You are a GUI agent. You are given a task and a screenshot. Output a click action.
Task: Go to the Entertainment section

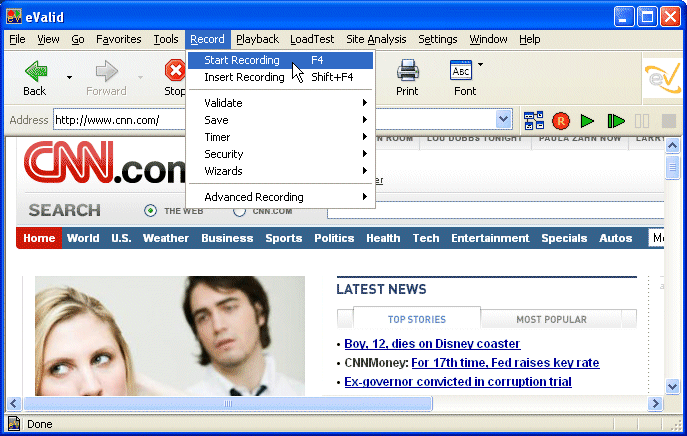490,238
